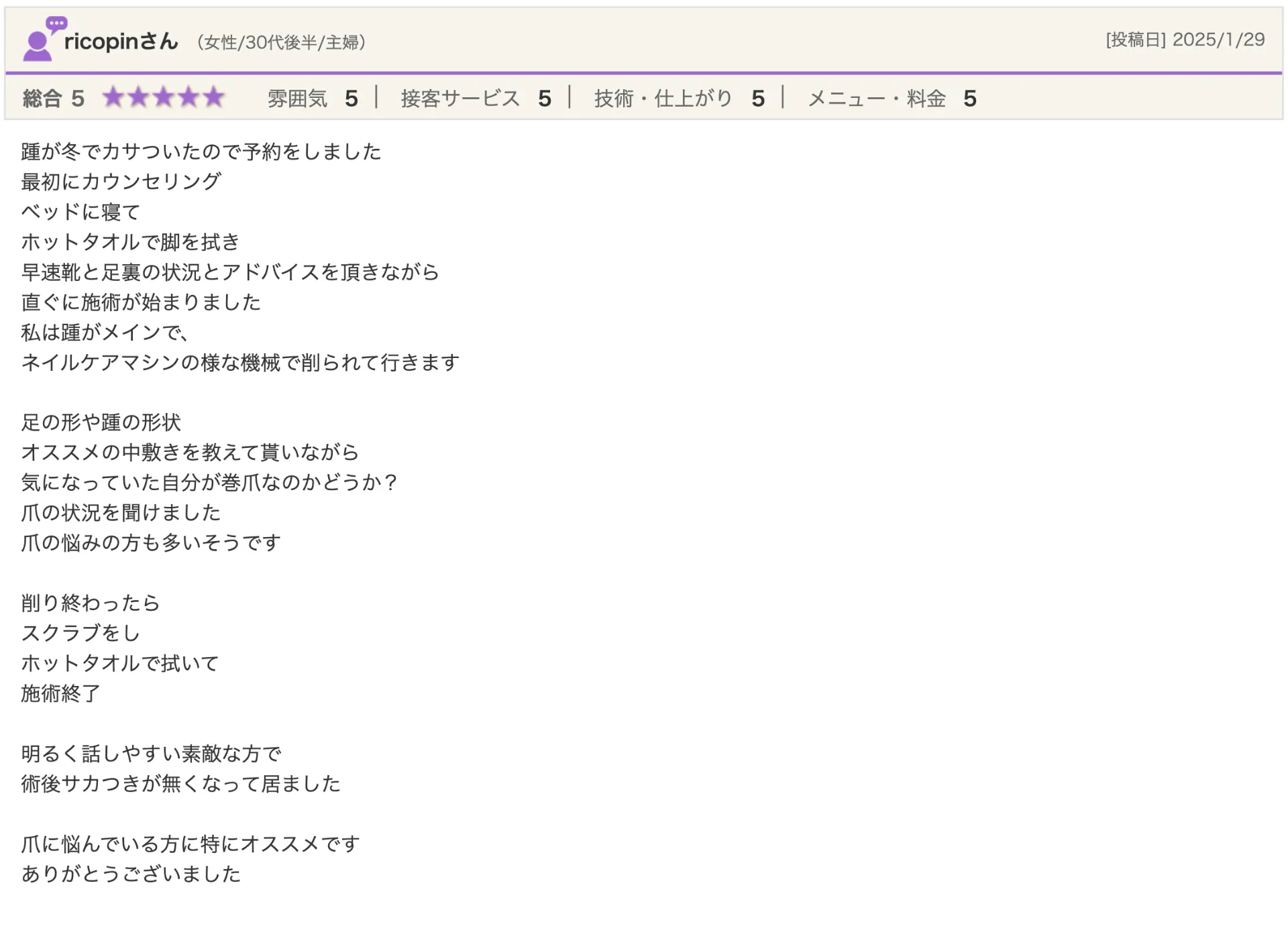Click line 足の形や踵の形状
The height and width of the screenshot is (928, 1288).
coord(101,422)
